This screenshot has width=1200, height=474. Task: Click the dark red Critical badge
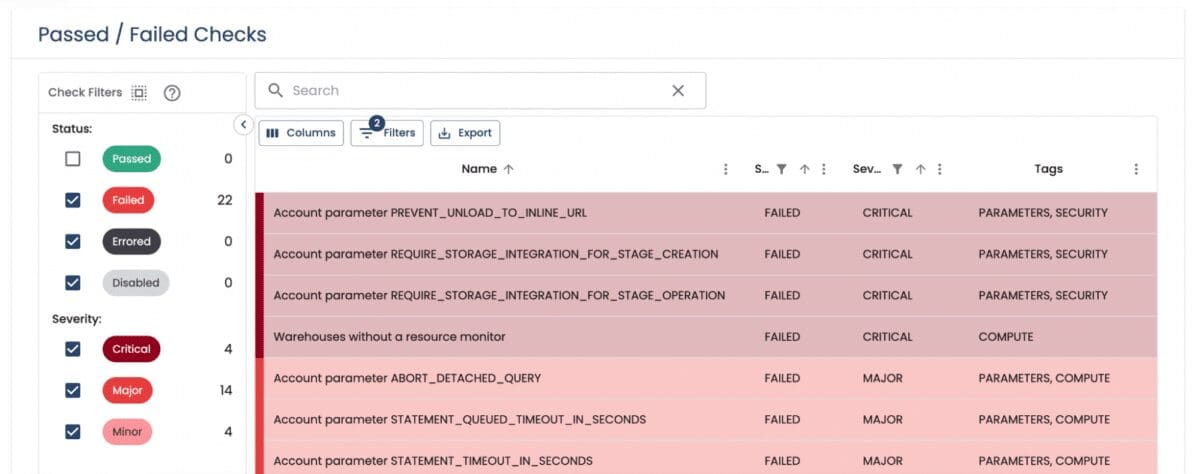coord(131,349)
